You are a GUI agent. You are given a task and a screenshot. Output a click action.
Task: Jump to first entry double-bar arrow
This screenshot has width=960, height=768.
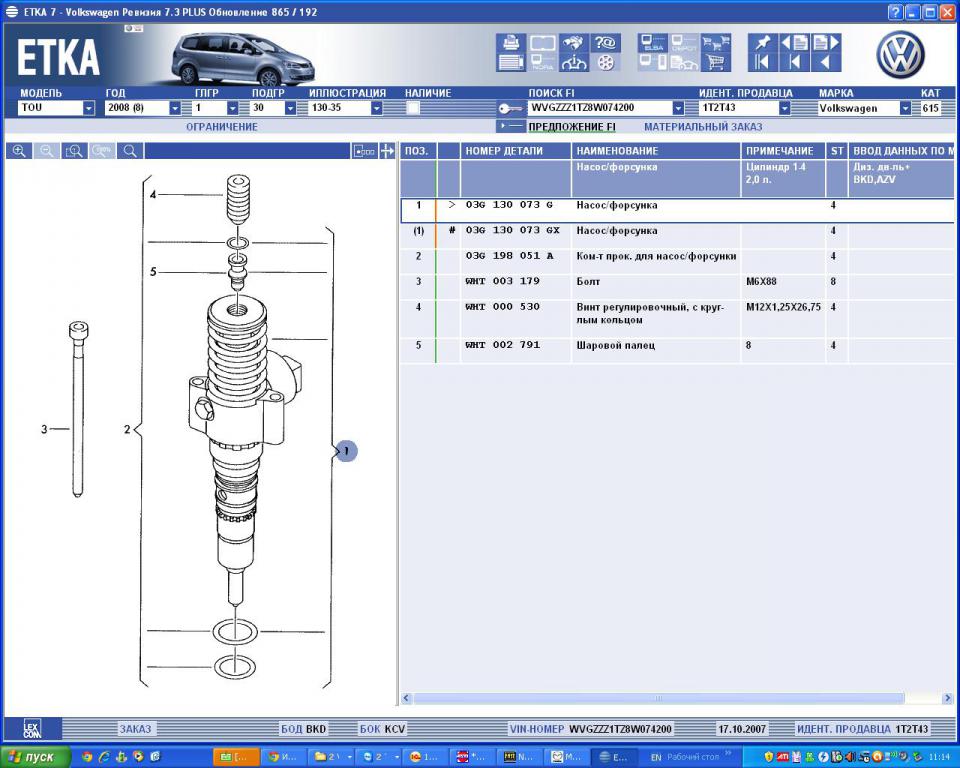(x=762, y=62)
